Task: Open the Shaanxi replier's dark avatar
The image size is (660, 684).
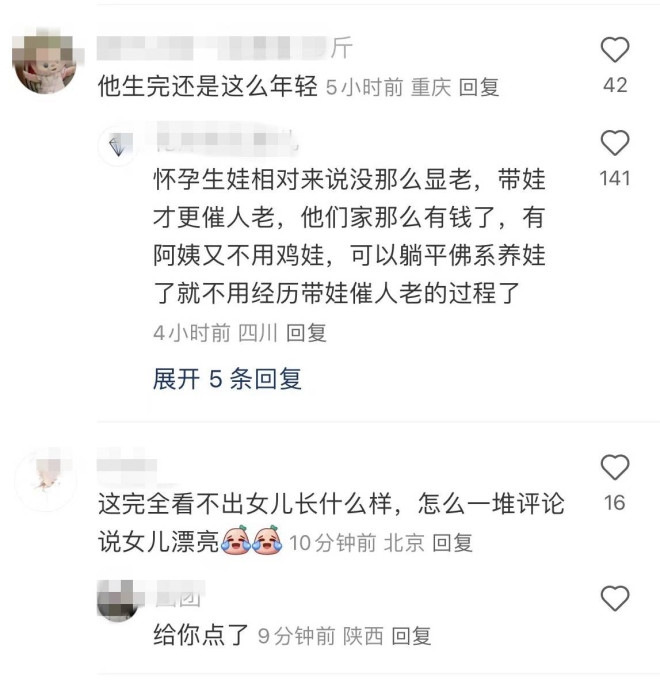Action: (118, 600)
